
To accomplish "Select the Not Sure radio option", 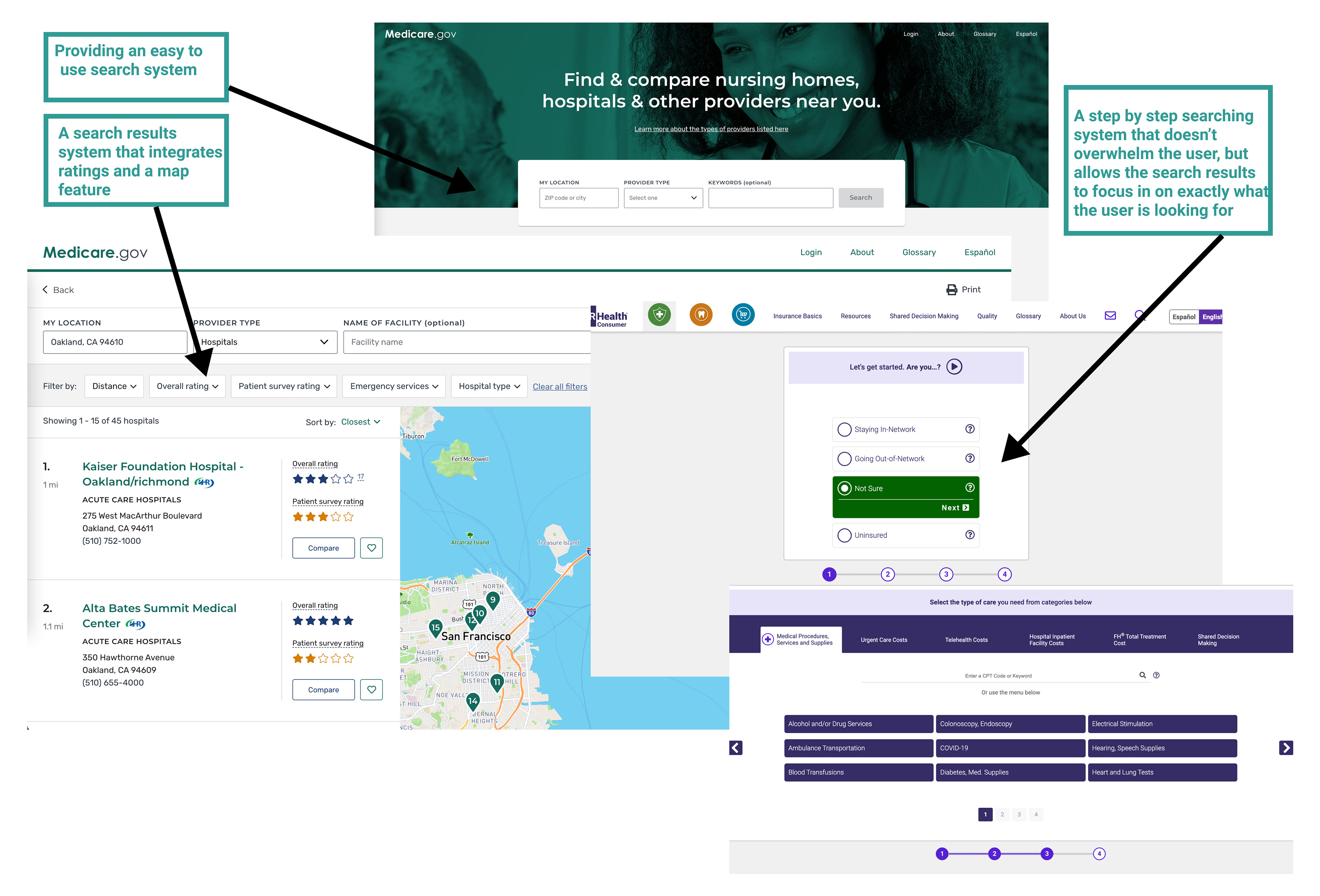I will [845, 488].
